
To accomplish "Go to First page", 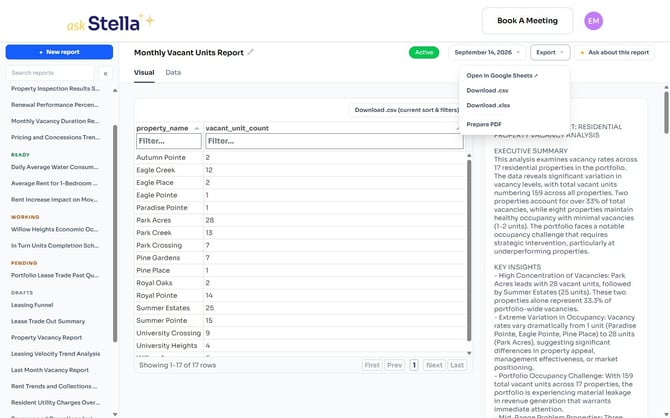I will pos(372,365).
